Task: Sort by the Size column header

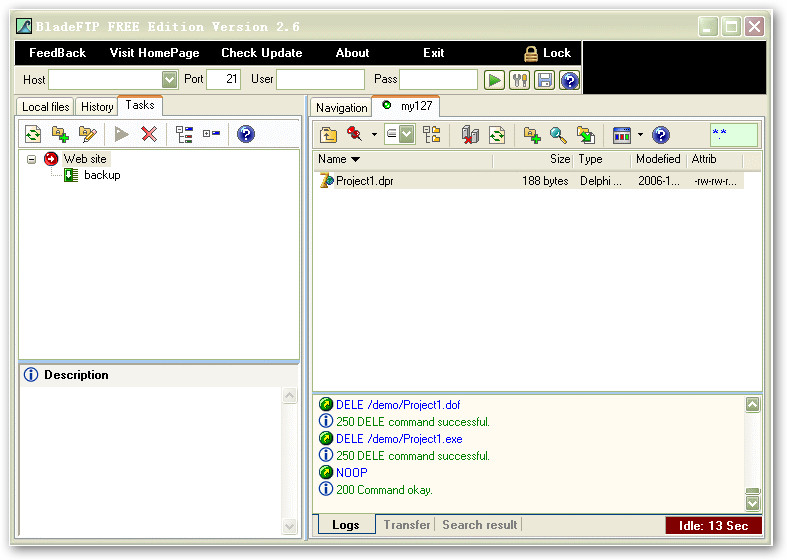Action: 533,160
